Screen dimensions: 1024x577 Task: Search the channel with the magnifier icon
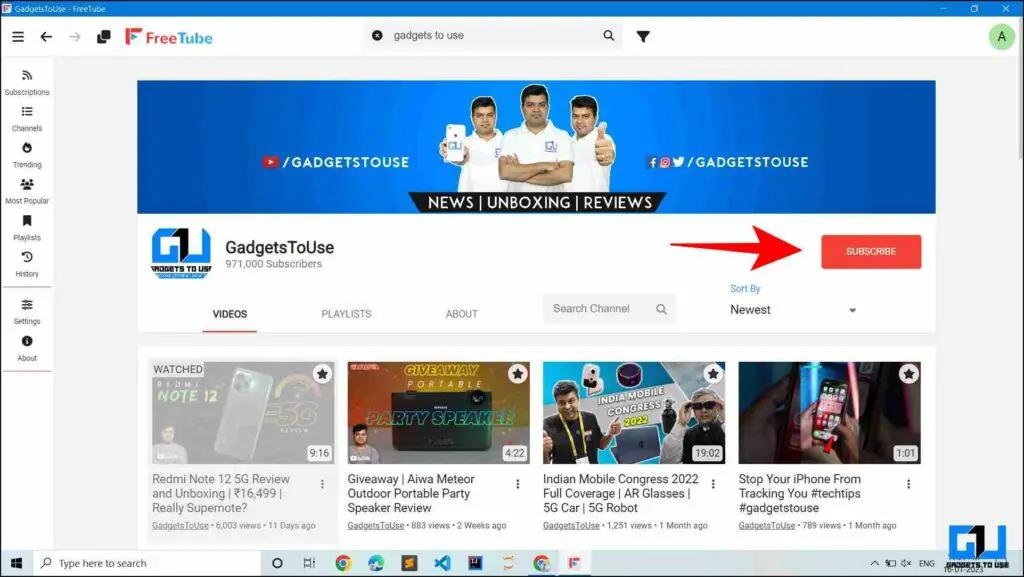(x=662, y=309)
